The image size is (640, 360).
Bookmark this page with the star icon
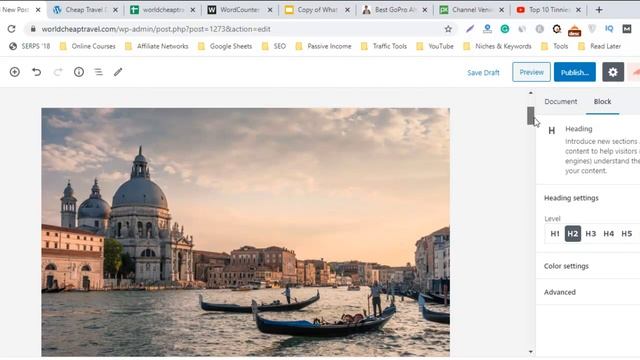(x=448, y=29)
